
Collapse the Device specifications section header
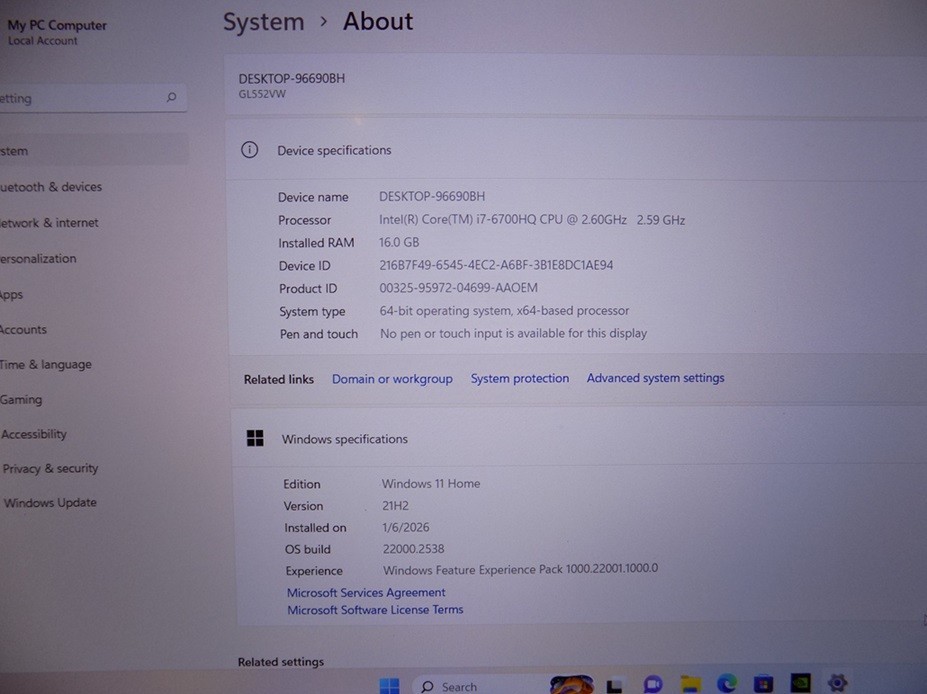click(576, 150)
